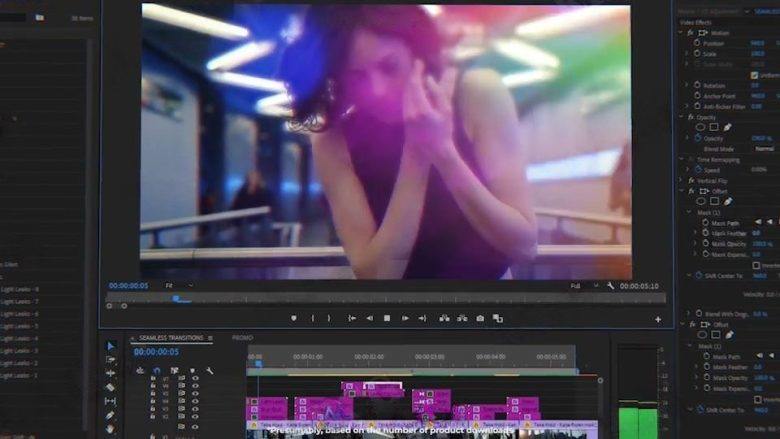Image resolution: width=780 pixels, height=439 pixels.
Task: Switch to the Seamless Transitions sequence tab
Action: point(170,338)
